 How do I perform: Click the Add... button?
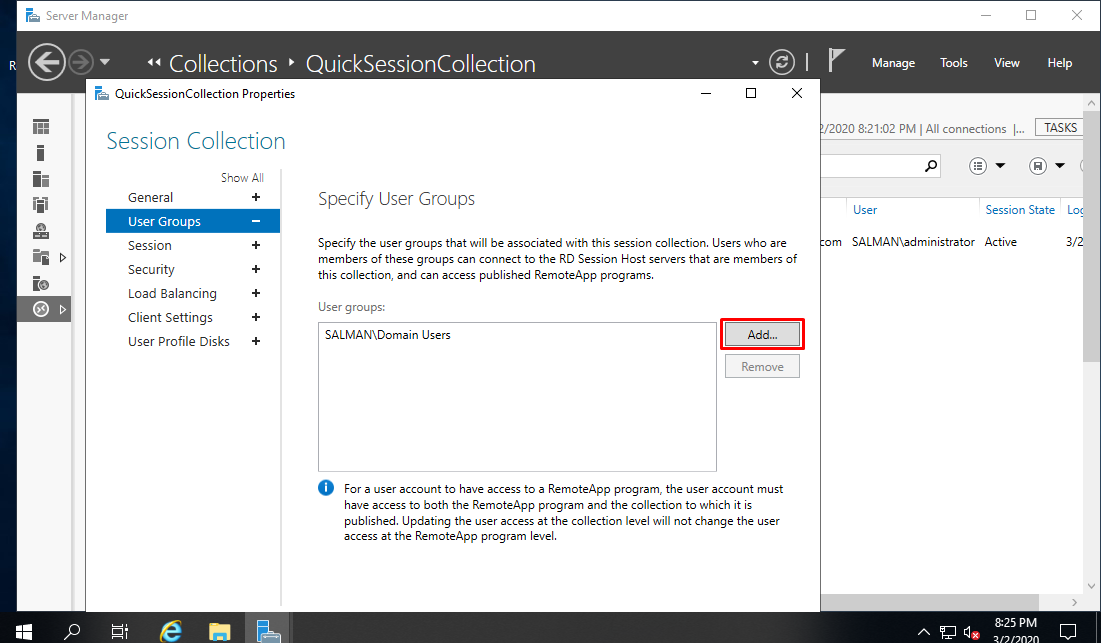(762, 335)
